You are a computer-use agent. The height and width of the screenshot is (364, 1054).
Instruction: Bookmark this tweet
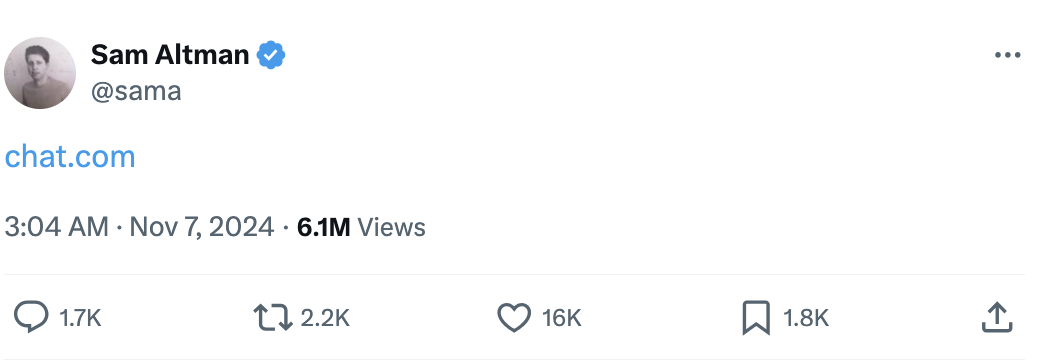pyautogui.click(x=756, y=318)
